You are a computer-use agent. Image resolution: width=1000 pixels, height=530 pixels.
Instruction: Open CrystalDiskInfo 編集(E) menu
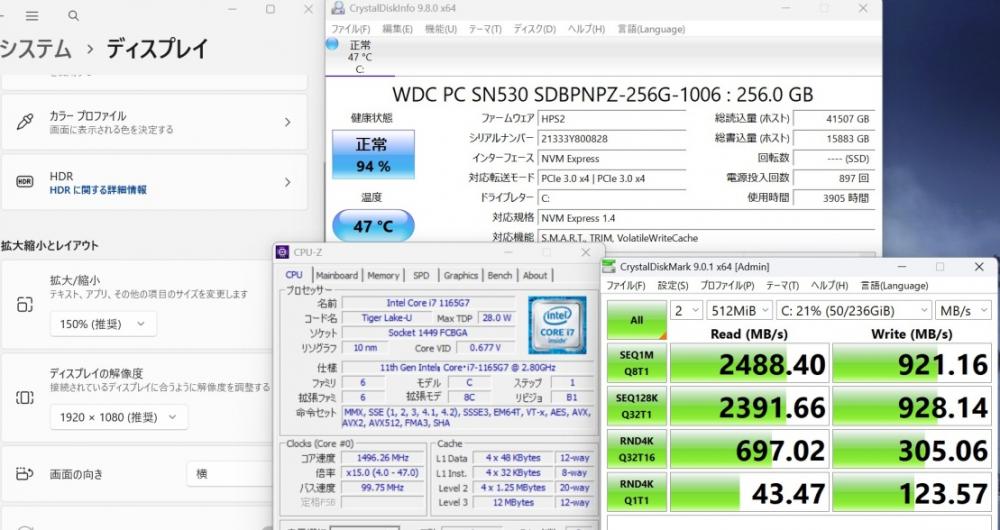[x=397, y=29]
